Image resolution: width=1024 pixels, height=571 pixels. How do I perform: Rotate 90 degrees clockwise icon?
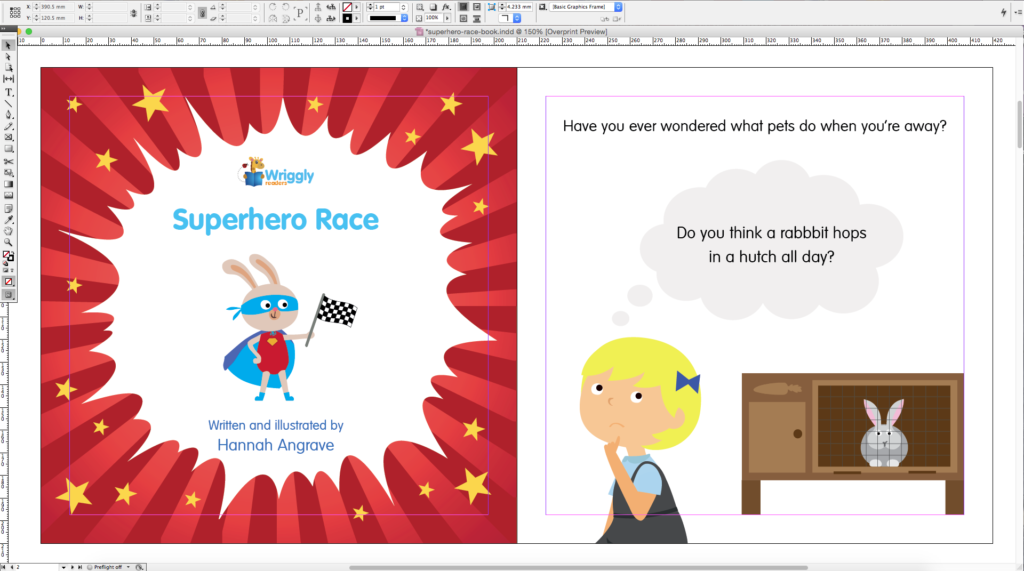coord(272,7)
